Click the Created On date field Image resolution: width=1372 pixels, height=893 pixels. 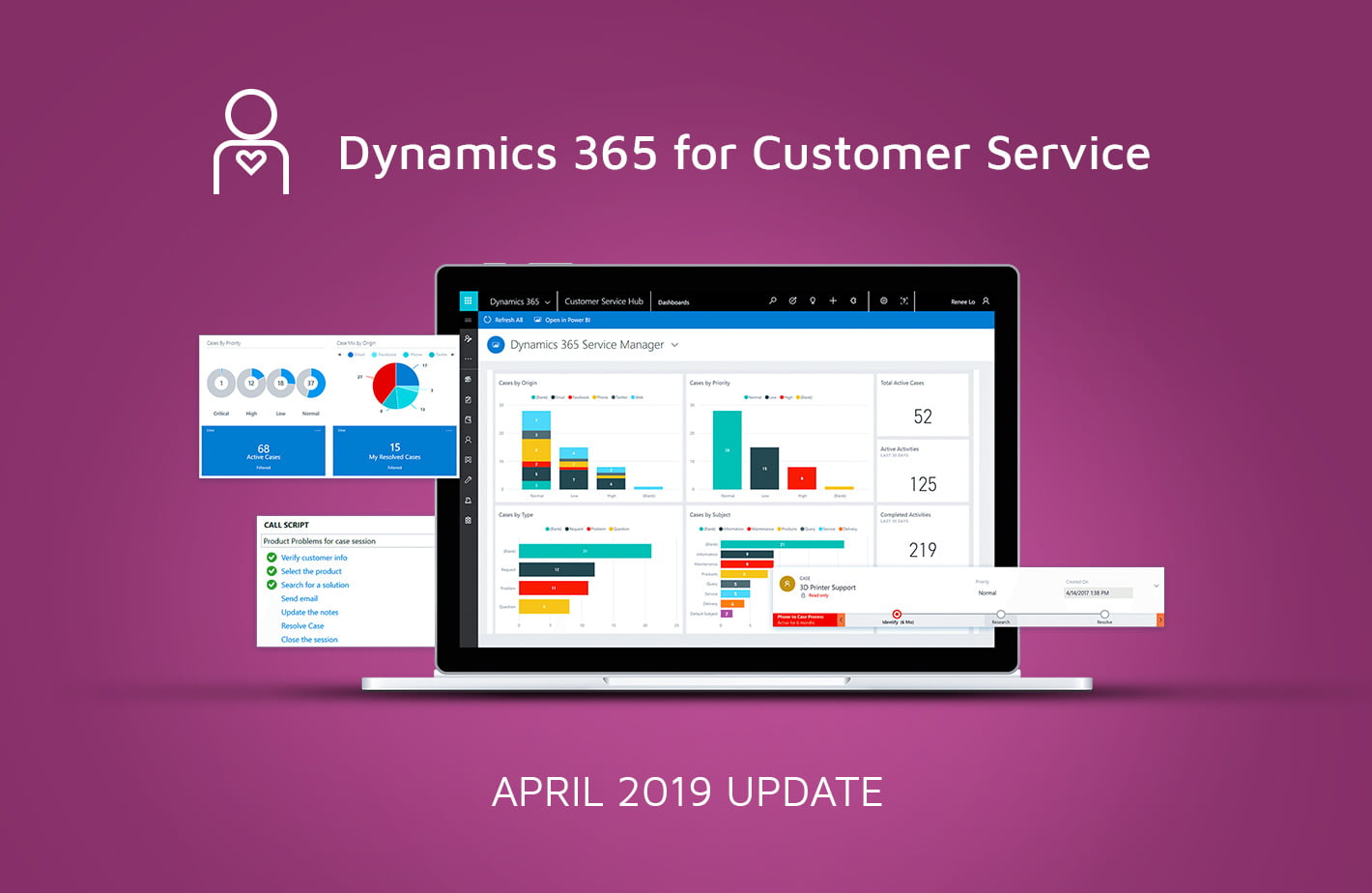tap(1098, 592)
